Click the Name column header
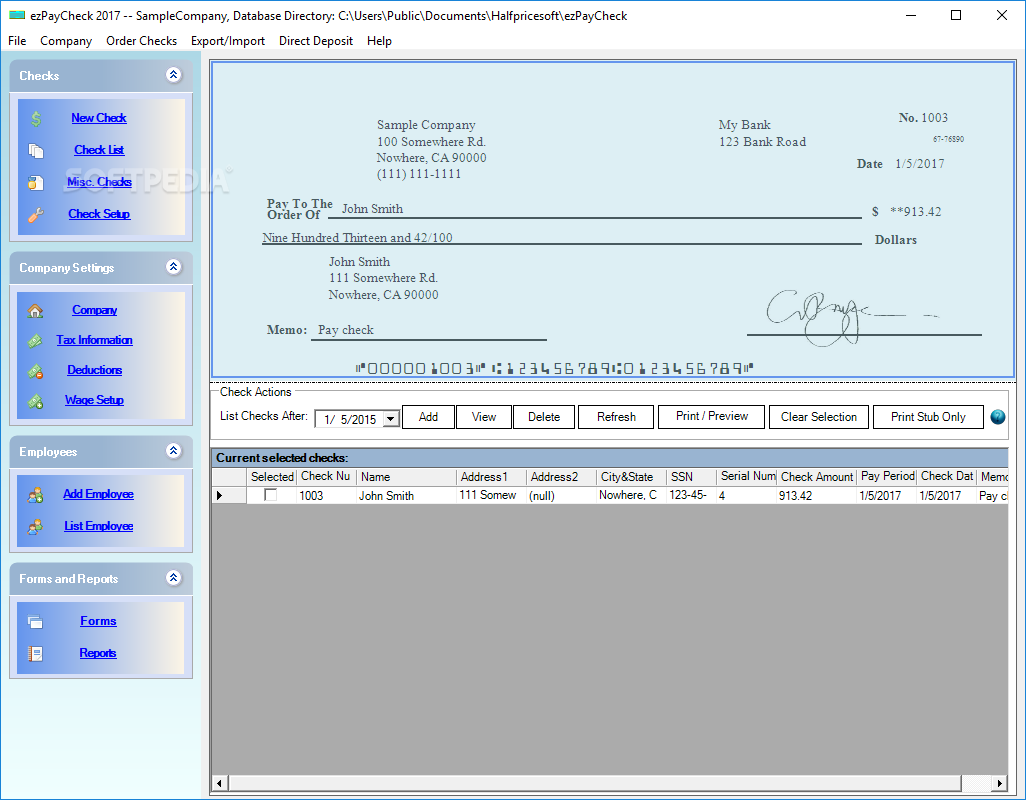This screenshot has height=800, width=1026. tap(406, 477)
